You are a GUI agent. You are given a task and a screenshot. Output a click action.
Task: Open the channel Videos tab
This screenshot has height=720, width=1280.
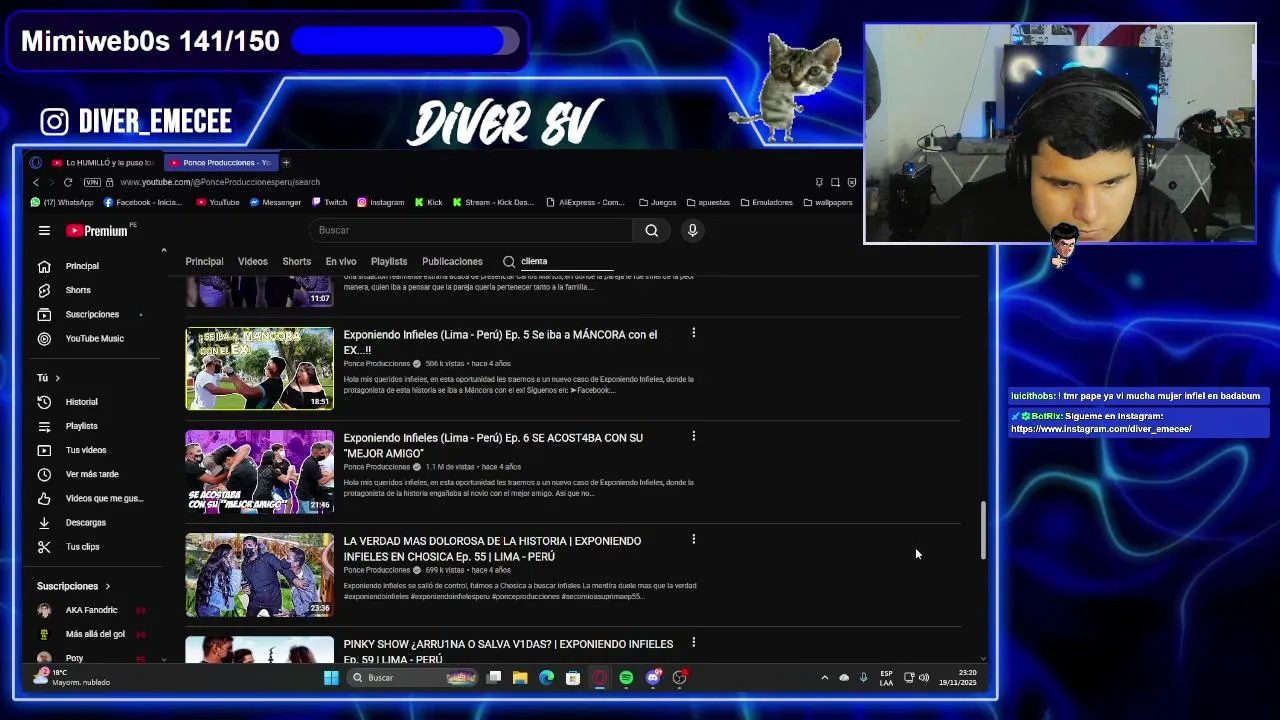point(252,261)
